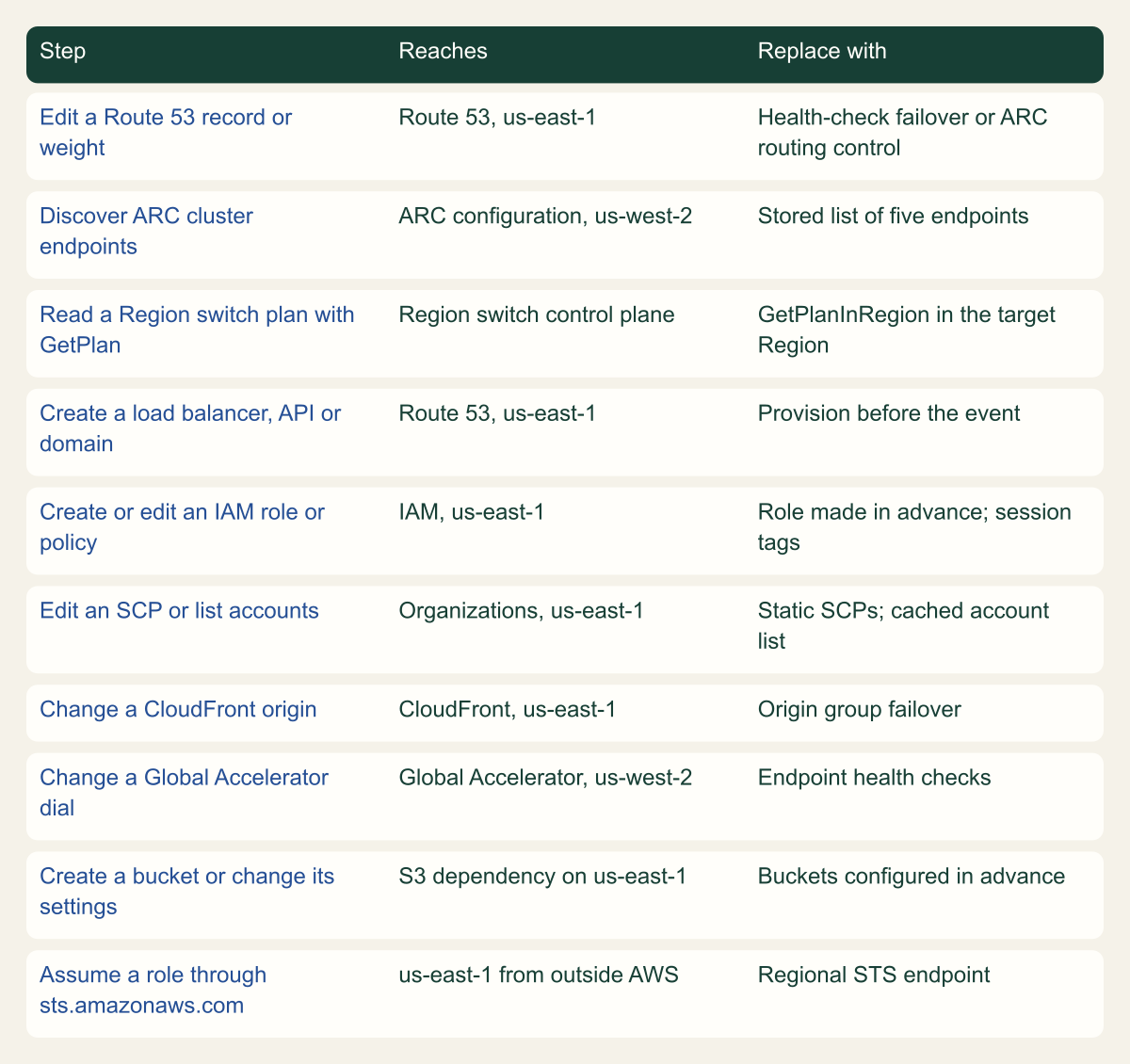Image resolution: width=1130 pixels, height=1064 pixels.
Task: Open 'Discover ARC cluster endpoints' link
Action: pos(146,231)
